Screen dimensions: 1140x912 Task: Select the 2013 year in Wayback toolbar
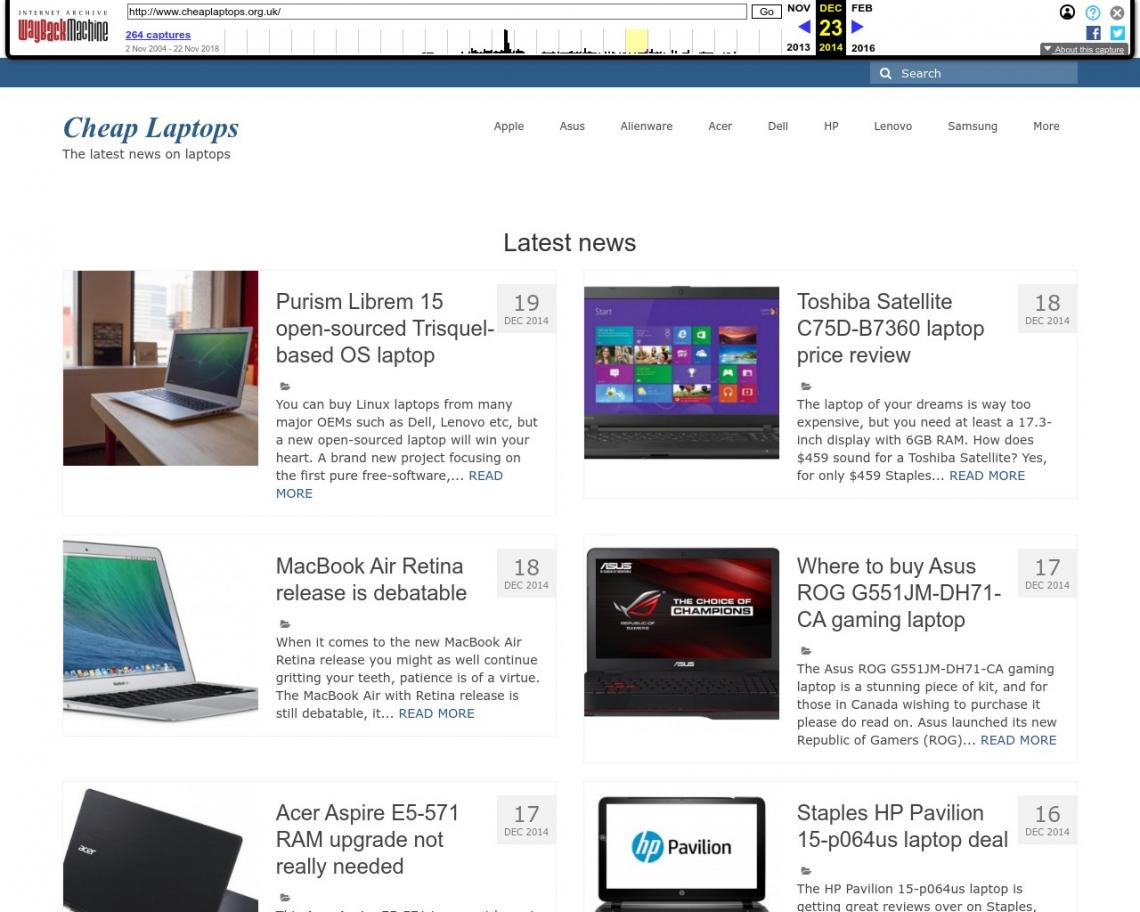click(798, 47)
